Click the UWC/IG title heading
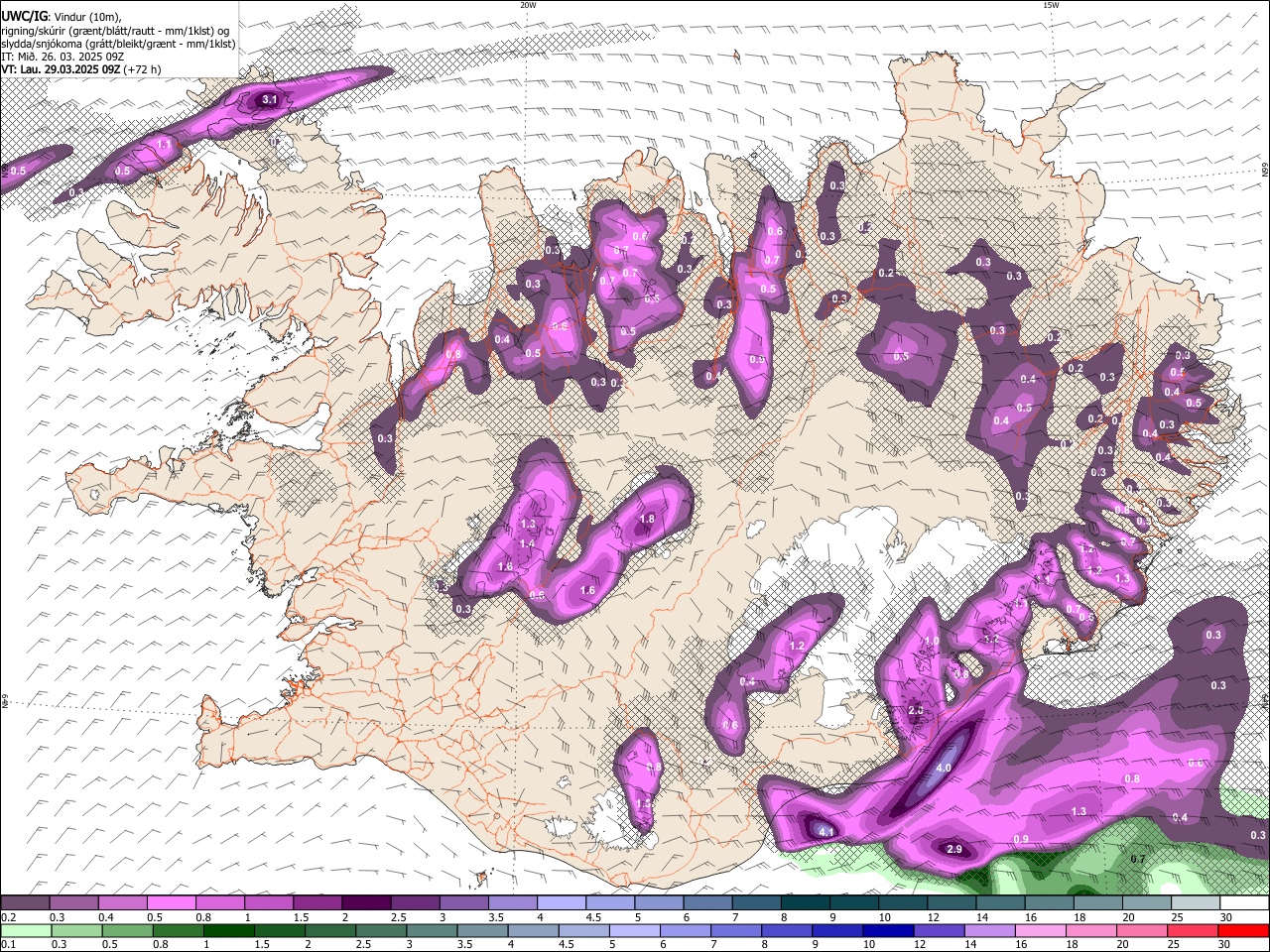The height and width of the screenshot is (952, 1270). (24, 17)
